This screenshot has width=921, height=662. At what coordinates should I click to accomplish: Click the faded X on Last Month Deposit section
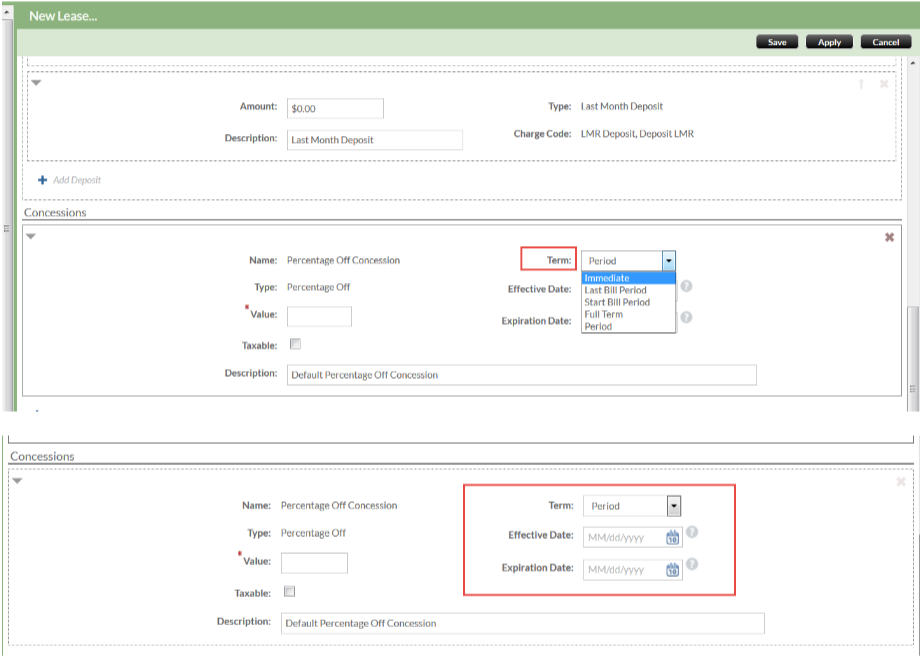tap(884, 84)
